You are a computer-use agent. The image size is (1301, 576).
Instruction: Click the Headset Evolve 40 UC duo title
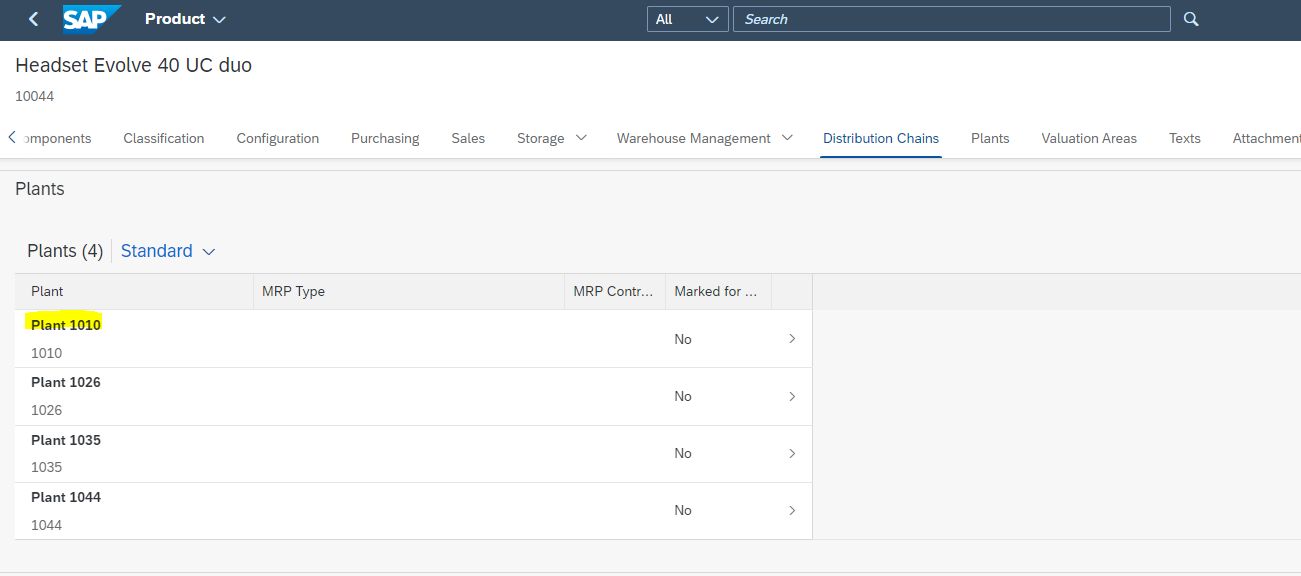pos(134,65)
